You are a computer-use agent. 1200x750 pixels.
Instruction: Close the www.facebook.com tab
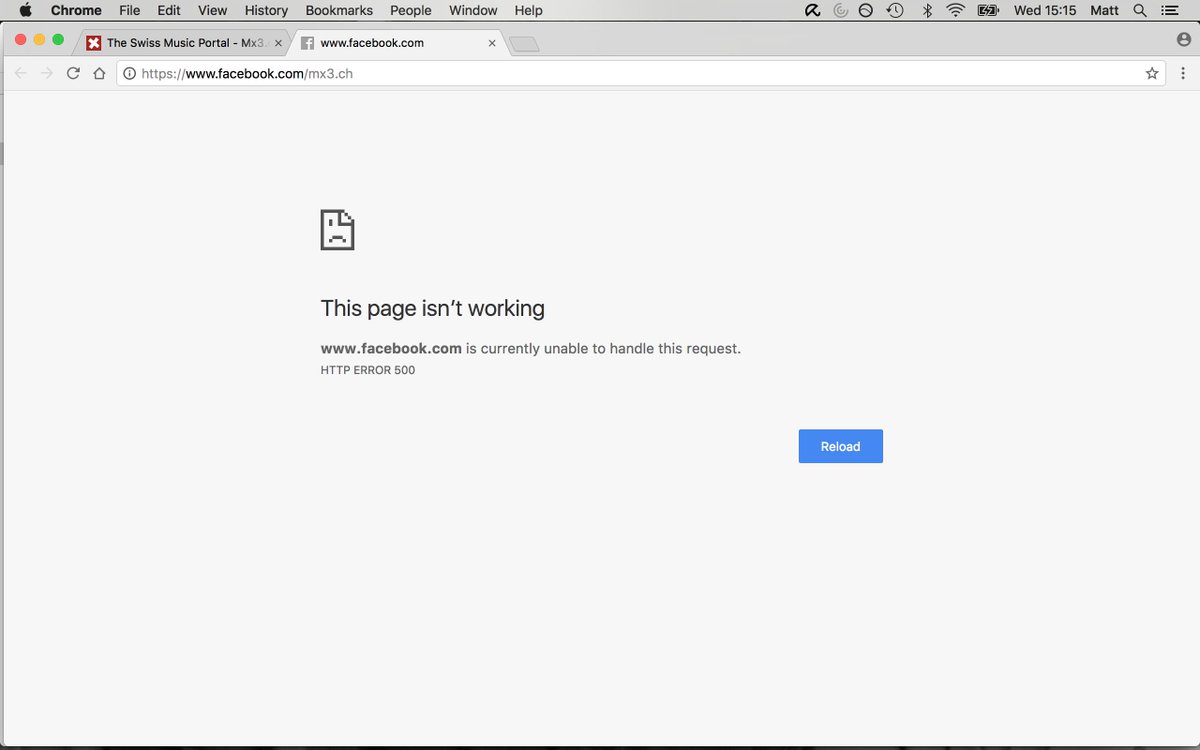click(x=492, y=44)
